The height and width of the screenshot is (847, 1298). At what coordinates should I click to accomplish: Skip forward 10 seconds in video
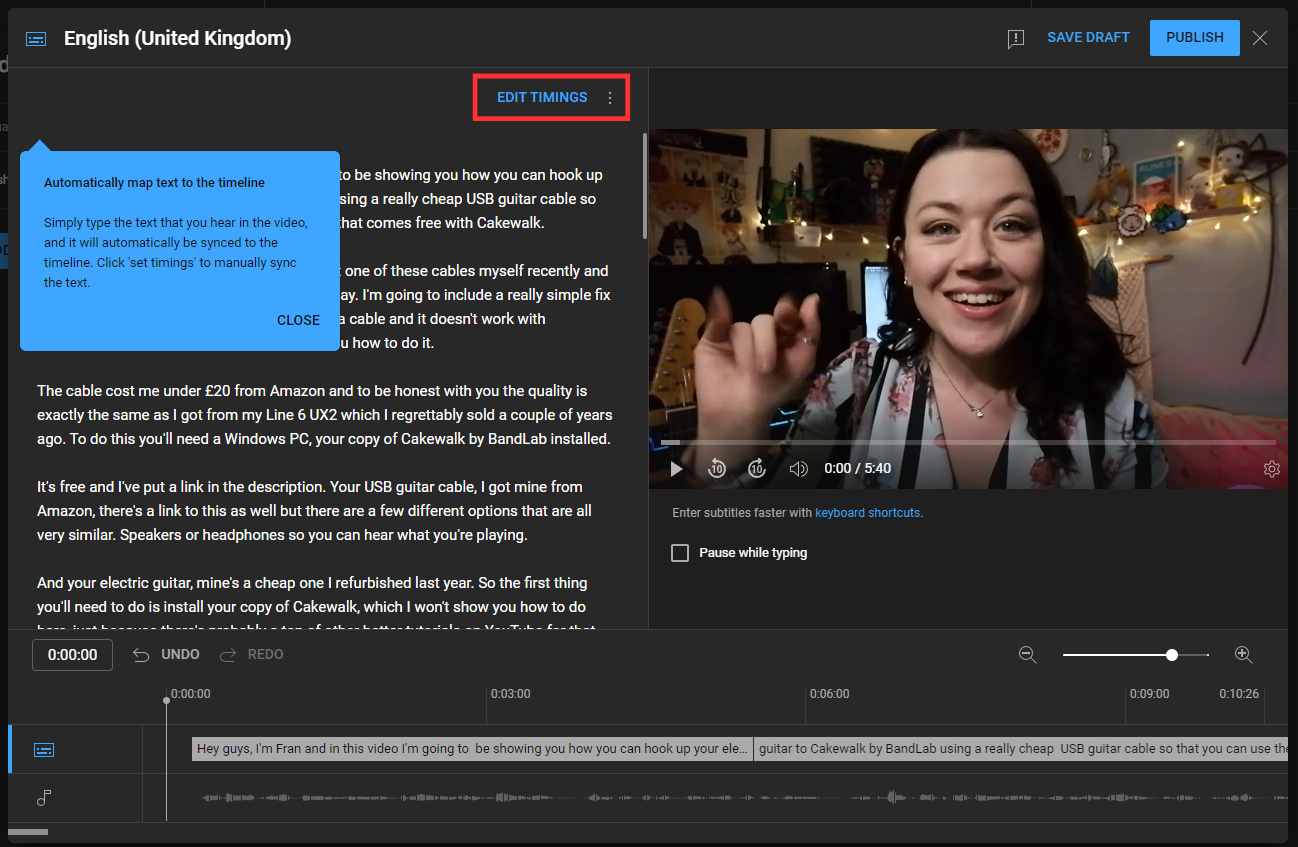pos(757,468)
